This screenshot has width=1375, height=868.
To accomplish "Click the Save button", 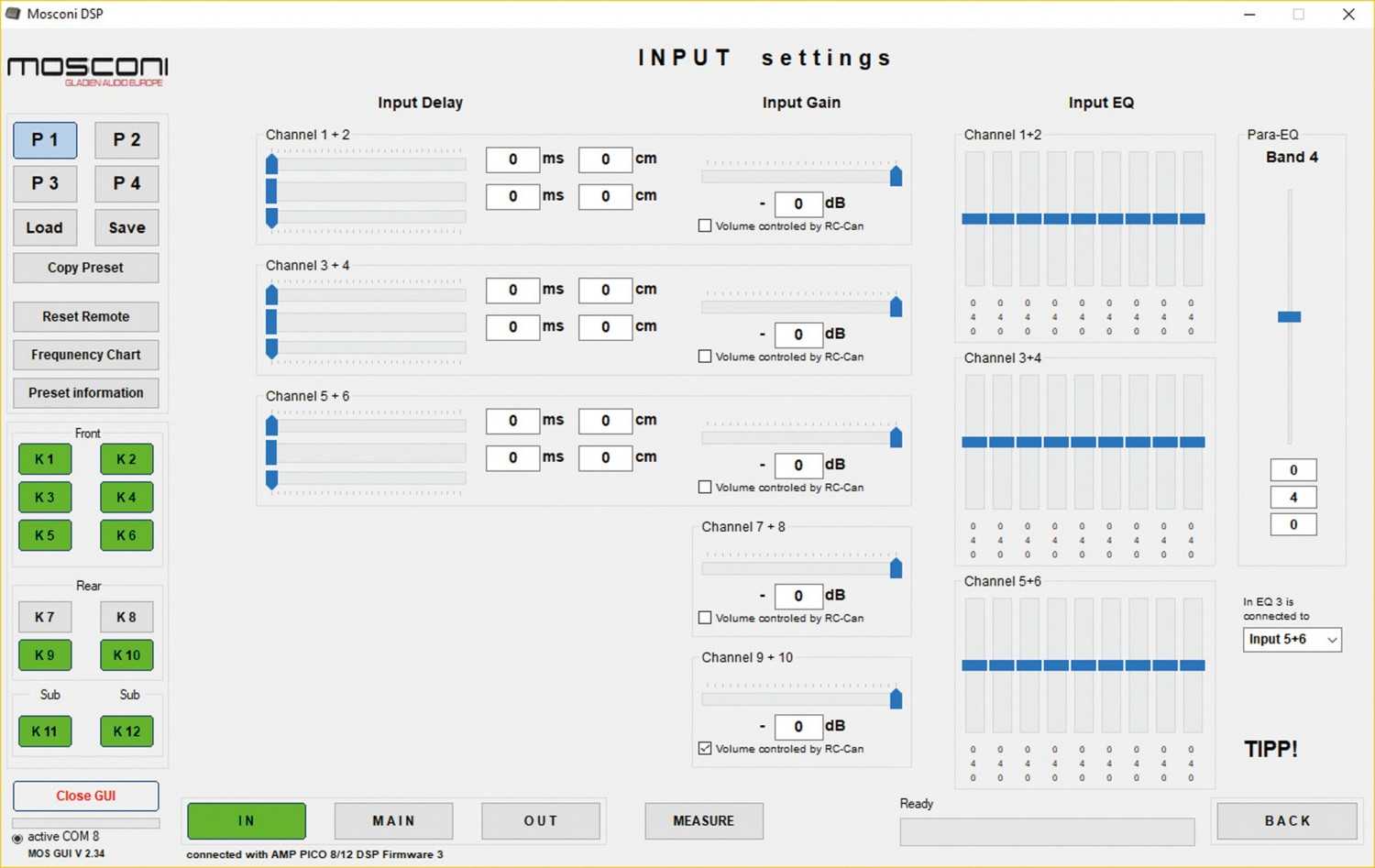I will coord(126,227).
